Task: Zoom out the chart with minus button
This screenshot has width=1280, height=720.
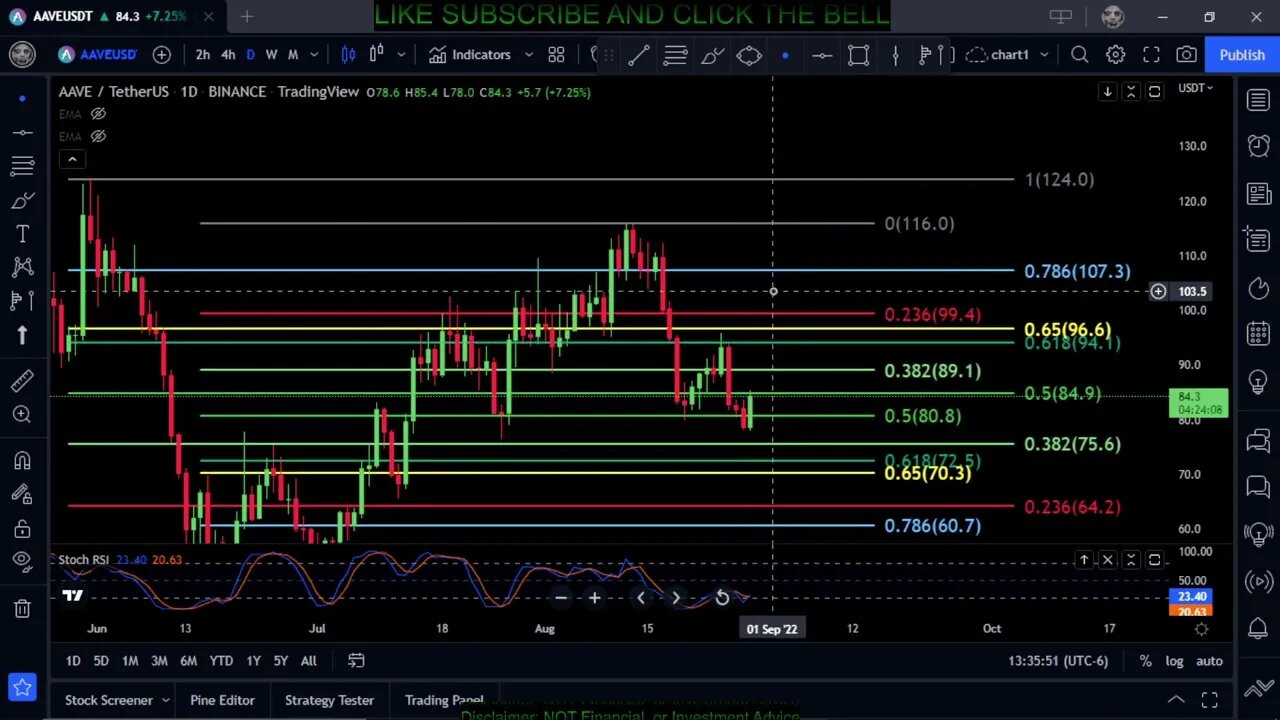Action: pyautogui.click(x=561, y=598)
